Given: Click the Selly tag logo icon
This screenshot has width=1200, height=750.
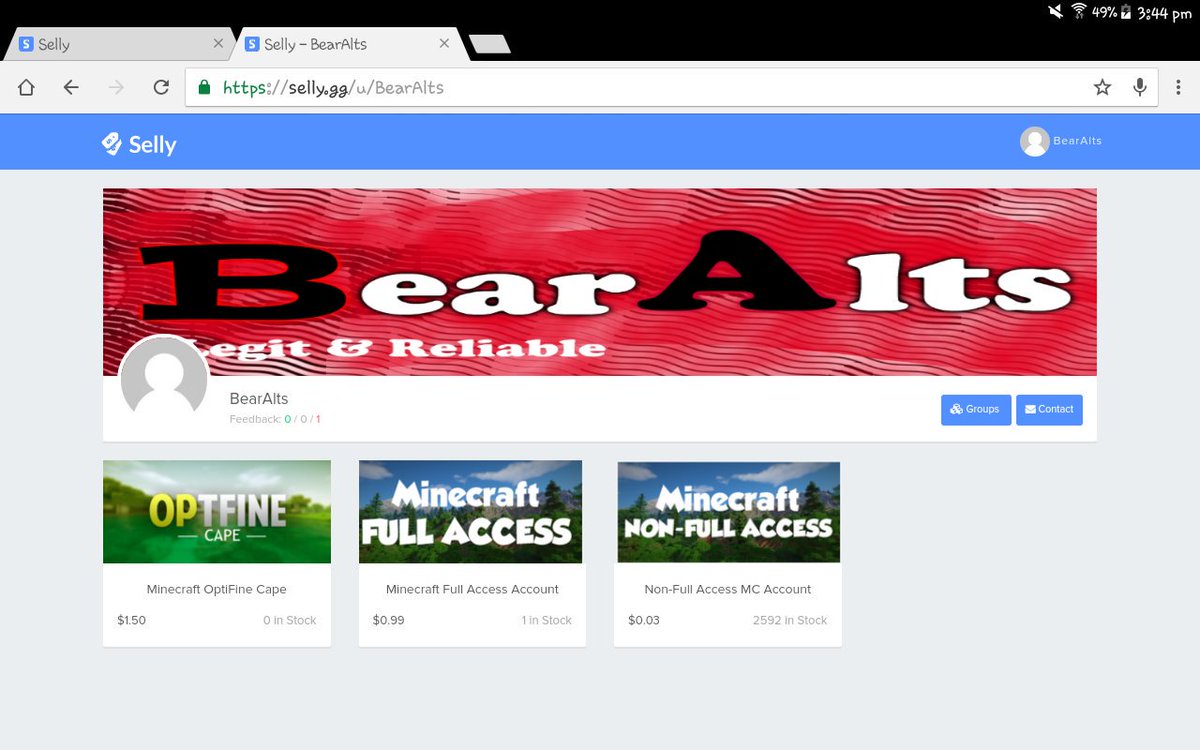Looking at the screenshot, I should pos(112,144).
